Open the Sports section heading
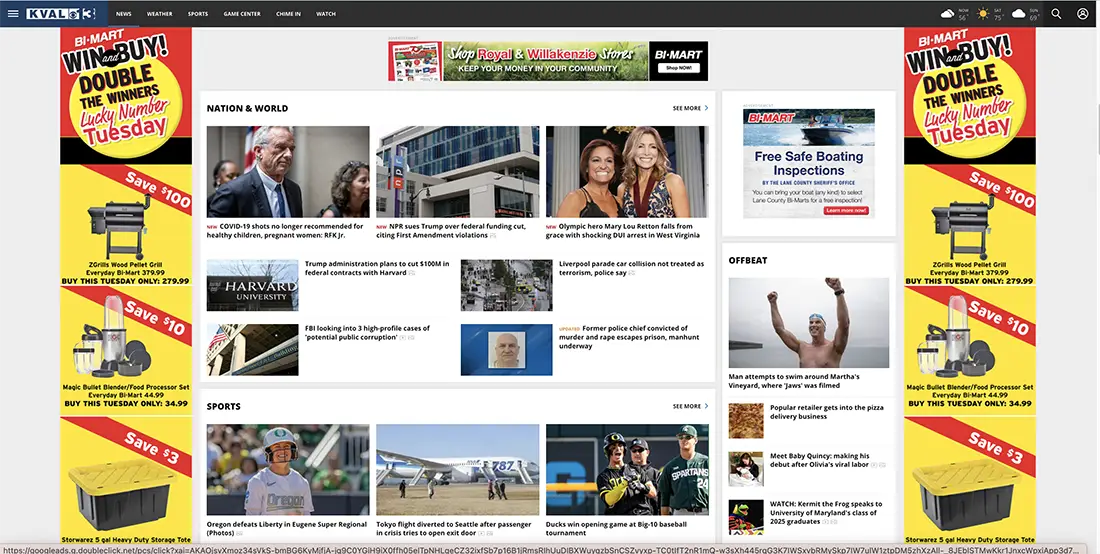Screen dimensions: 1100x554 [x=224, y=406]
